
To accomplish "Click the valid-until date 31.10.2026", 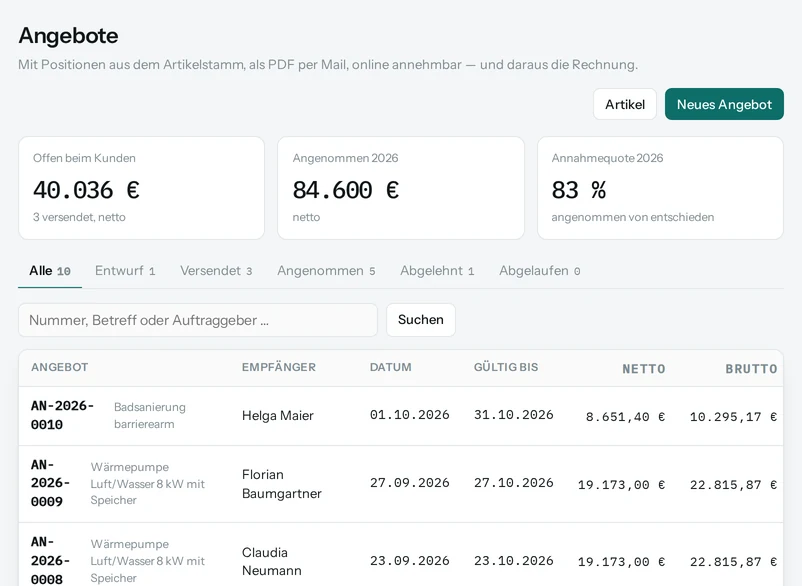I will pos(514,415).
